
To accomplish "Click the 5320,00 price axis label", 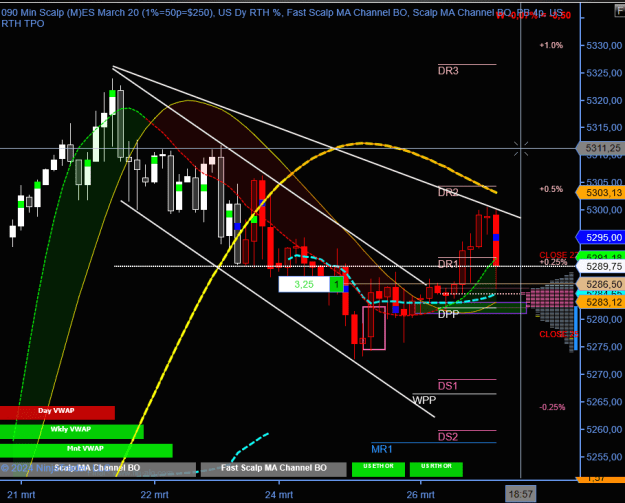I will pos(604,100).
